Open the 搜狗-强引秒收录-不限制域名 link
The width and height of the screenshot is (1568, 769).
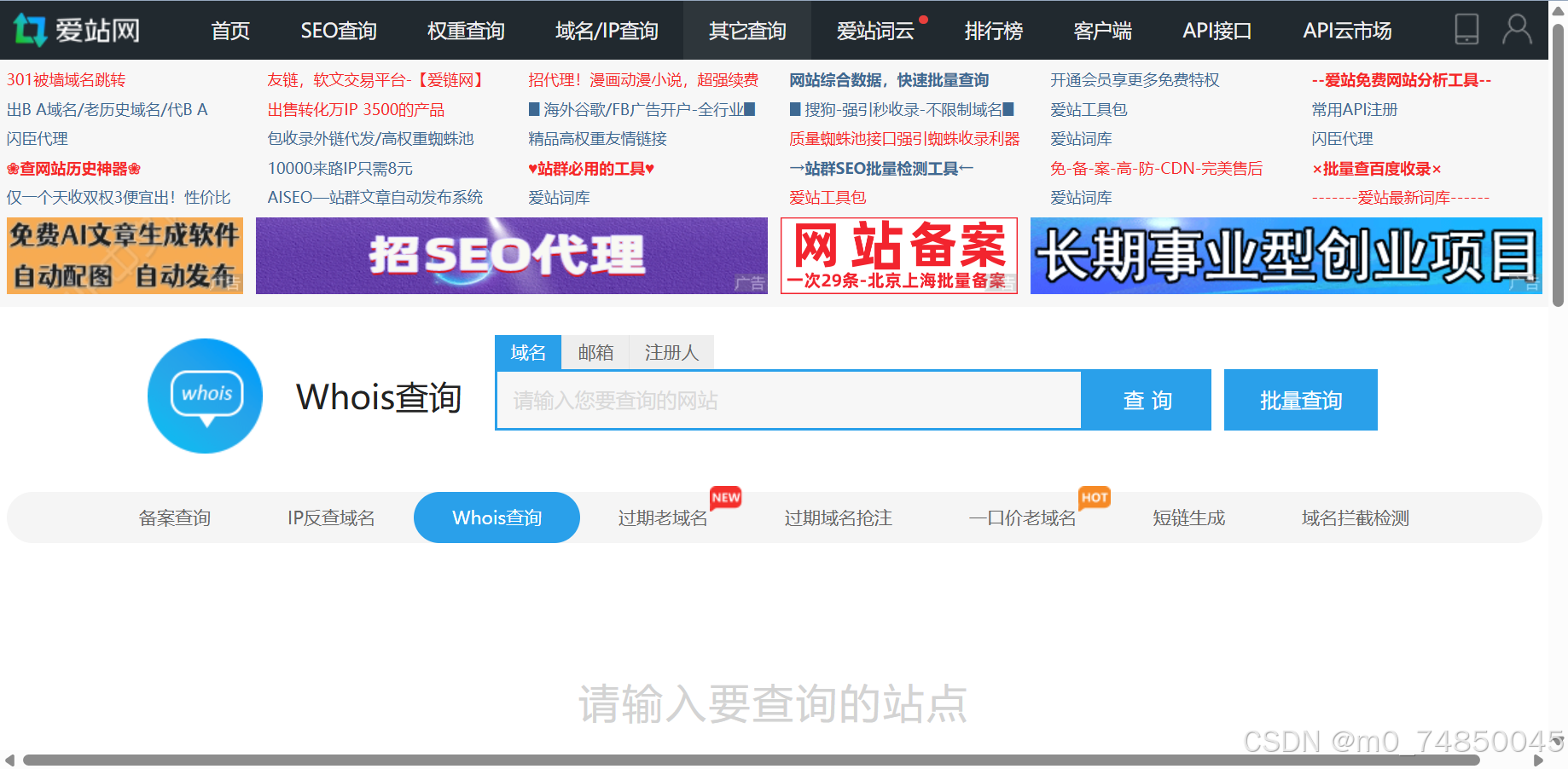(x=902, y=109)
